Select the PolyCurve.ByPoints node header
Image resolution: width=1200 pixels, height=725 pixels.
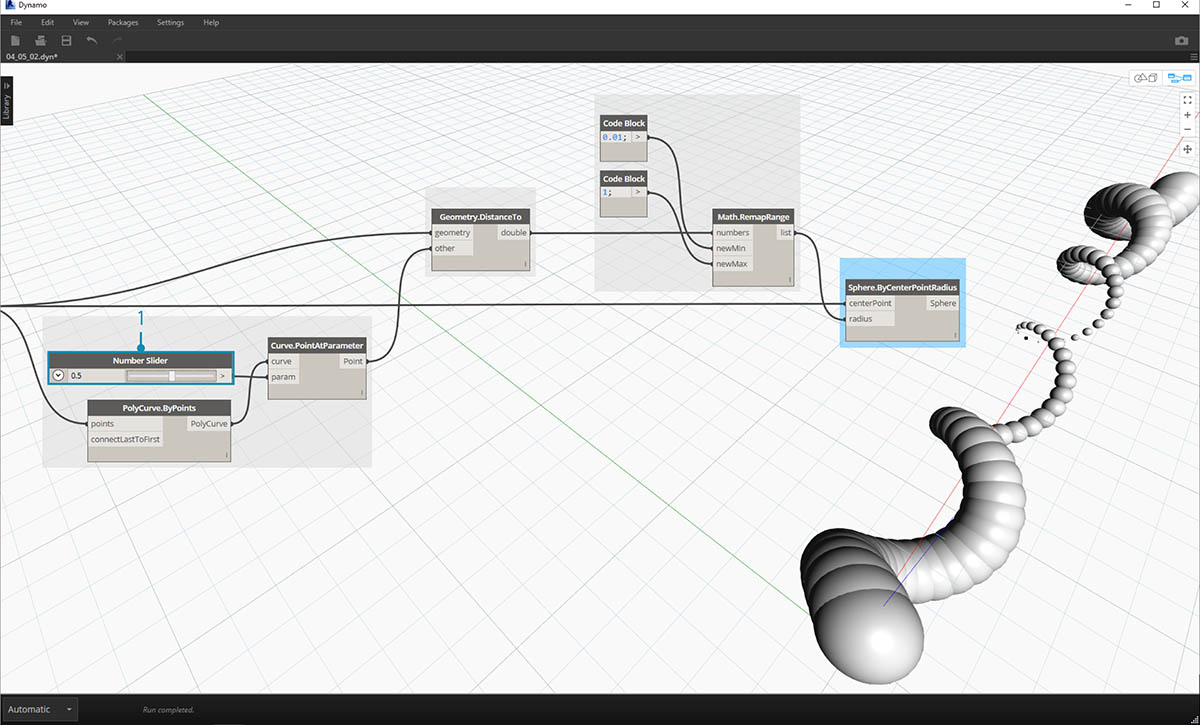[x=160, y=408]
